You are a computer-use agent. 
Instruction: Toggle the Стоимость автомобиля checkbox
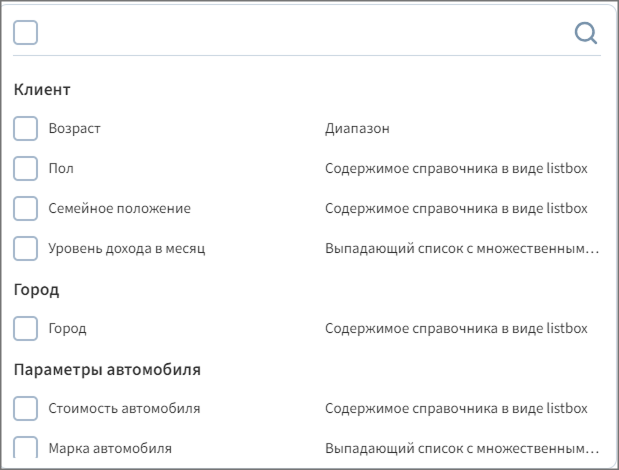tap(26, 409)
